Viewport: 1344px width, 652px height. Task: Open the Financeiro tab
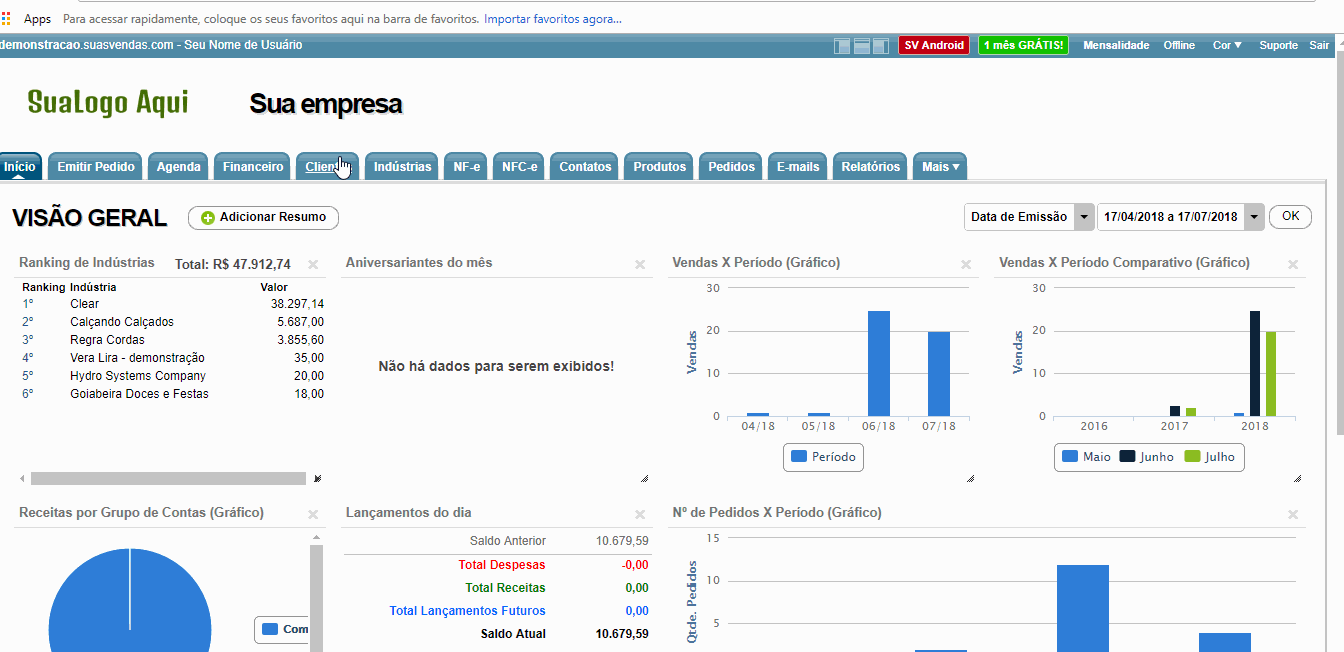[253, 167]
